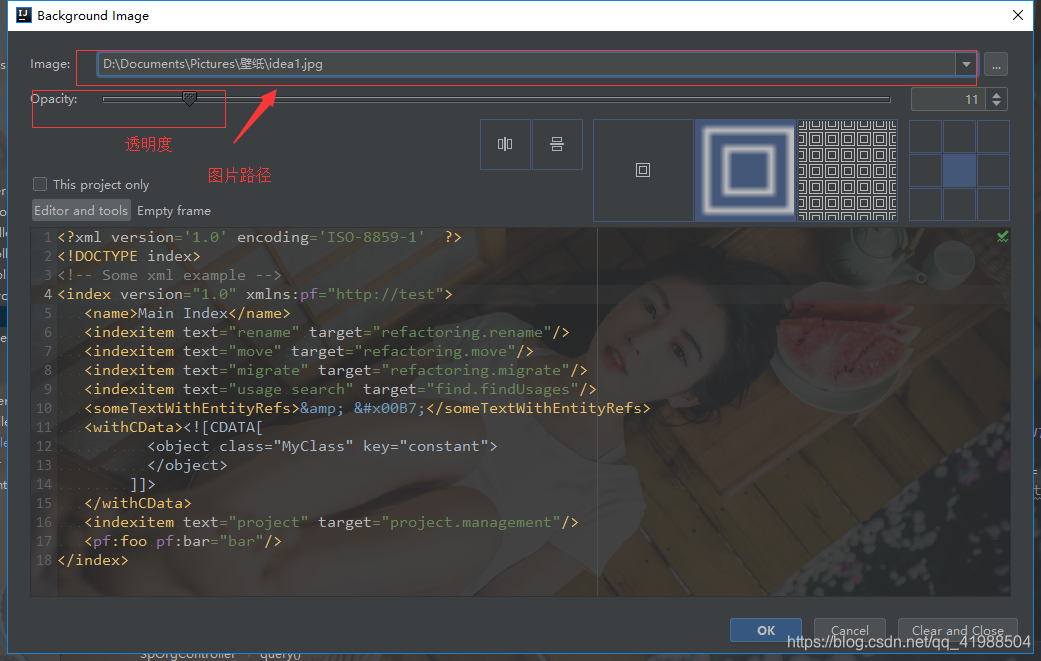
Task: Choose the bottom-left anchor cell
Action: coord(925,204)
